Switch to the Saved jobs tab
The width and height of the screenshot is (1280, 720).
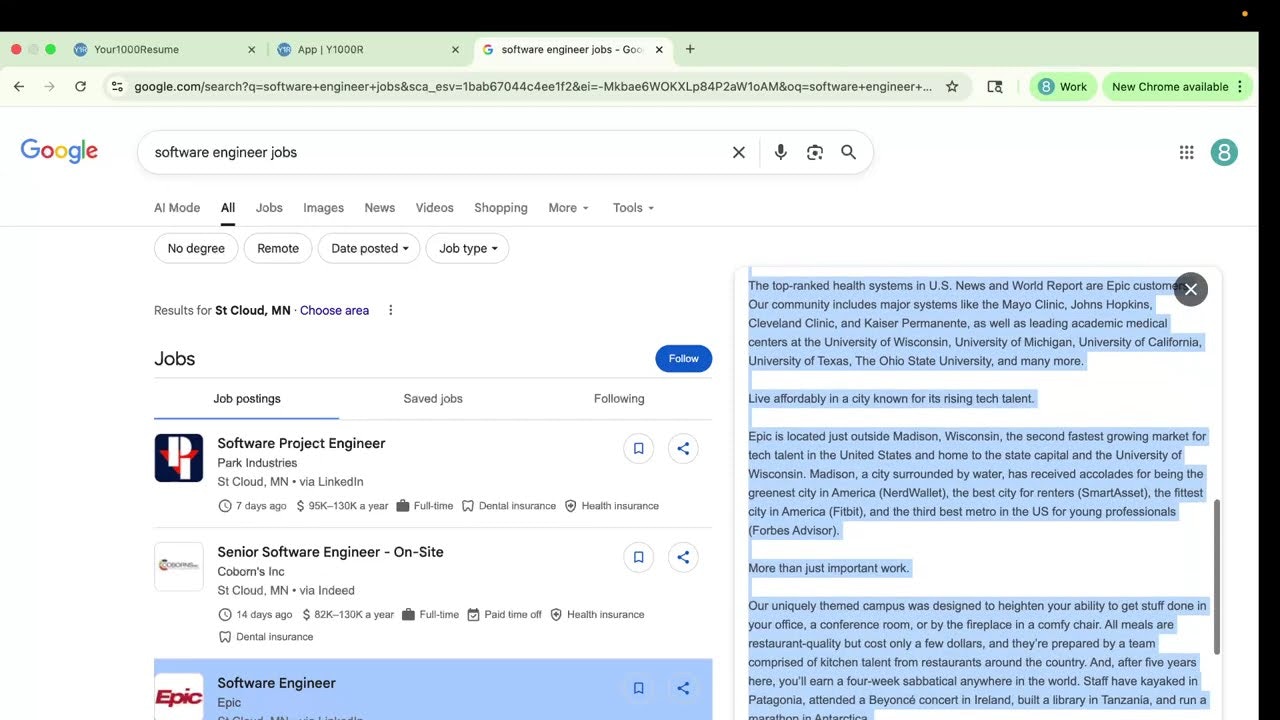[x=433, y=398]
